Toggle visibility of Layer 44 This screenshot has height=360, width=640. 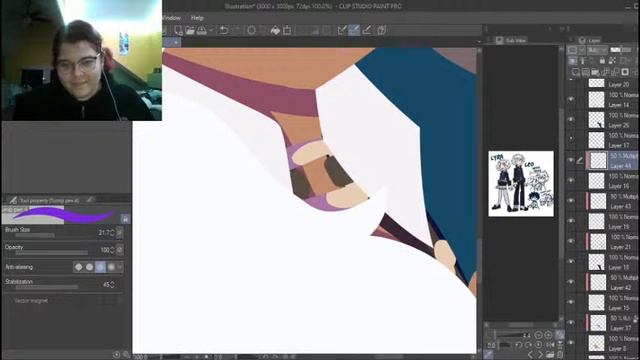(x=571, y=160)
